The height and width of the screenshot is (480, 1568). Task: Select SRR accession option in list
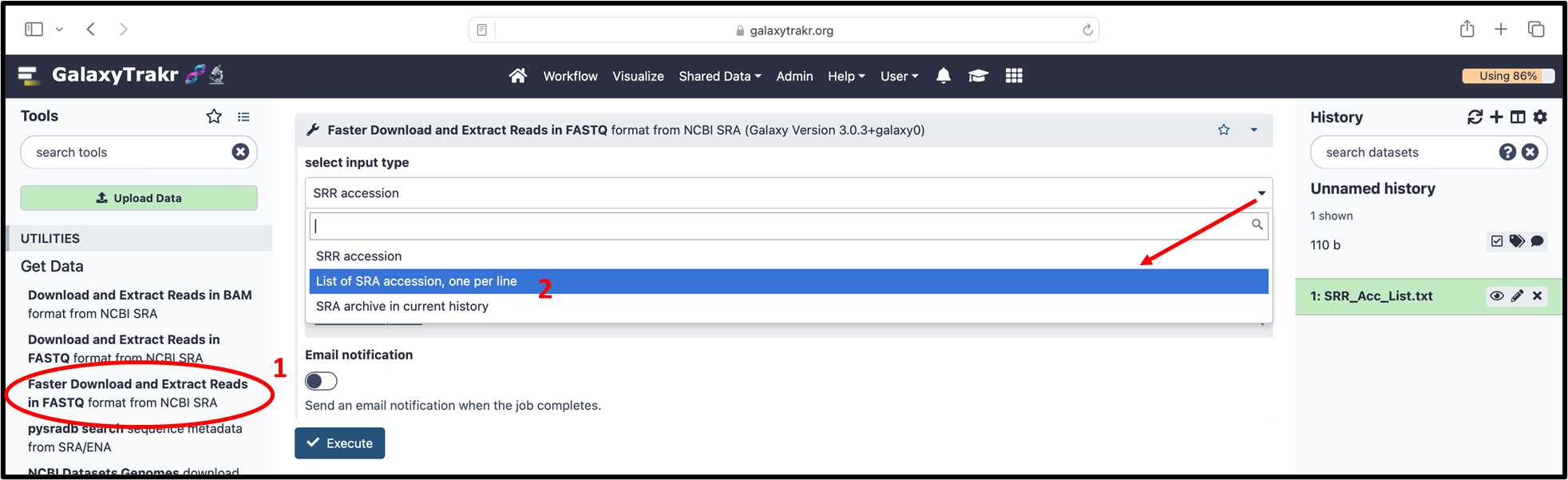click(x=789, y=256)
